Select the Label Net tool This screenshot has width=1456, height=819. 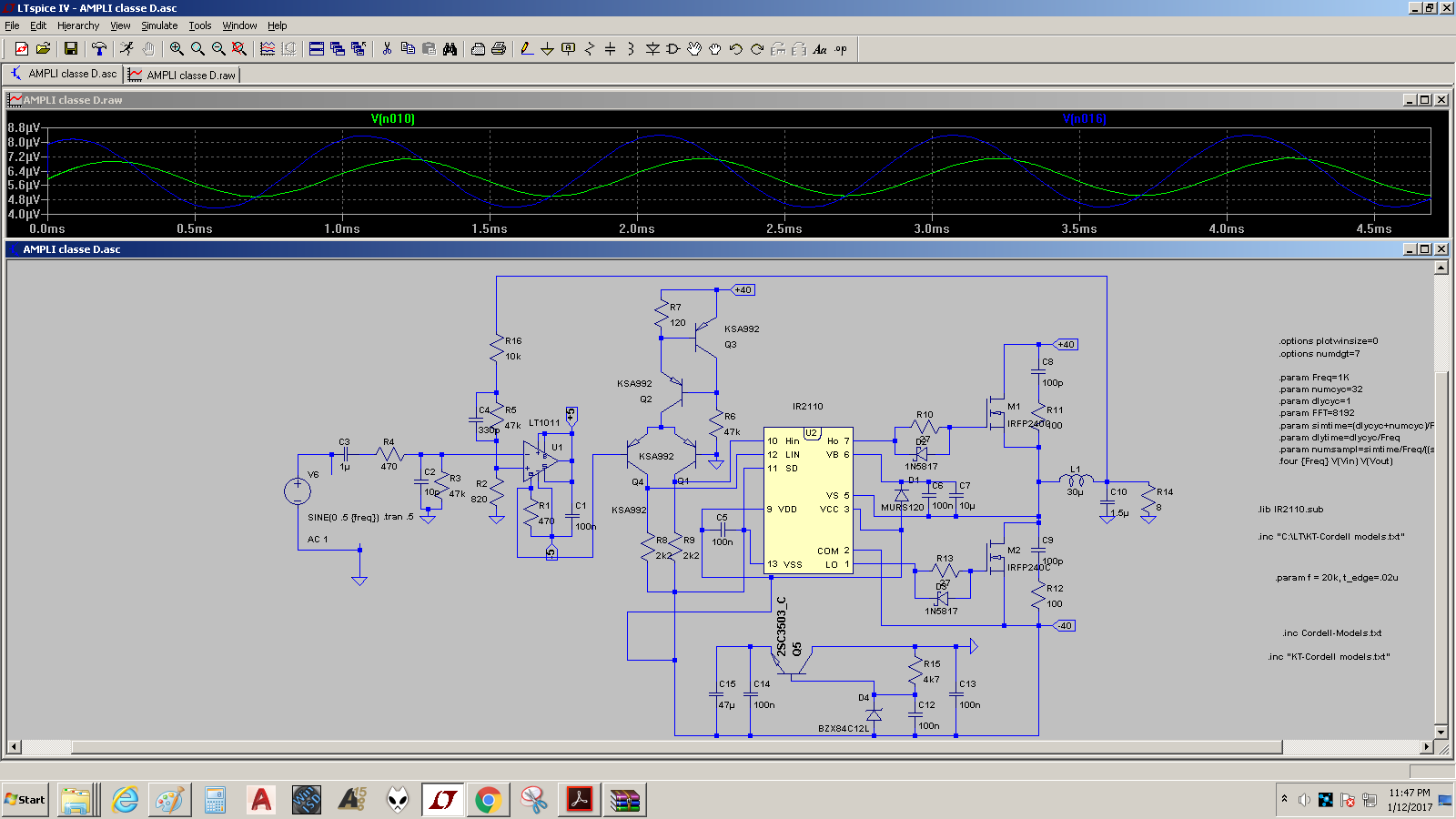569,49
